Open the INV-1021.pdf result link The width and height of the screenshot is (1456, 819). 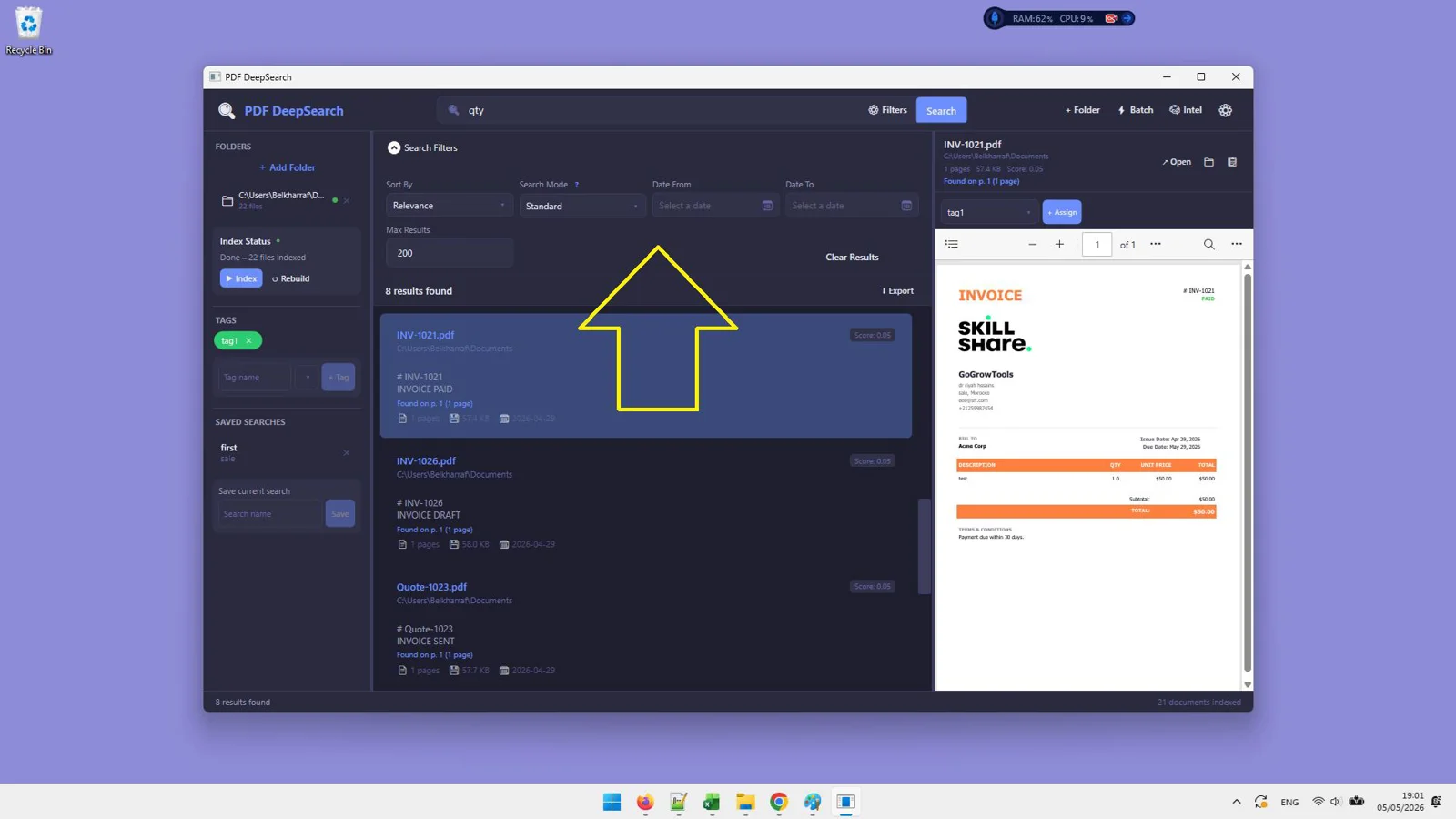point(425,335)
